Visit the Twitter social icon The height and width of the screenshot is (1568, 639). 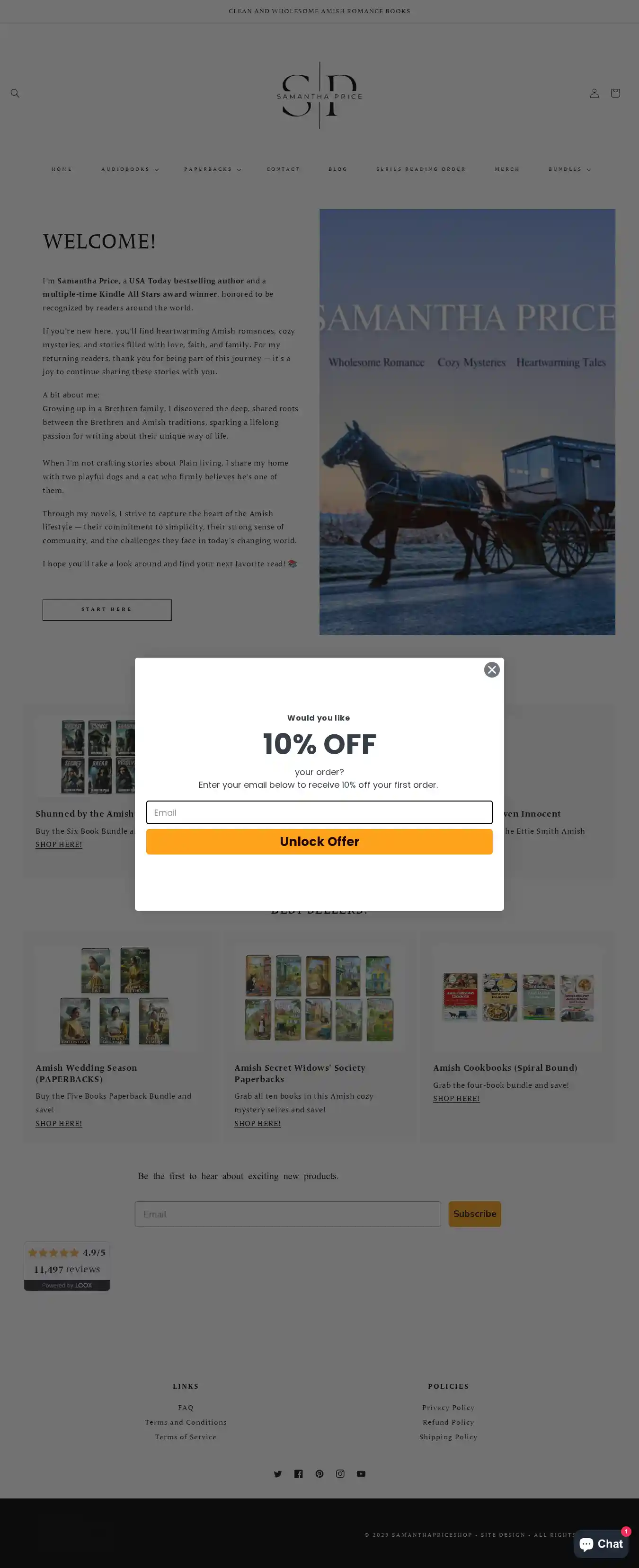coord(278,1474)
